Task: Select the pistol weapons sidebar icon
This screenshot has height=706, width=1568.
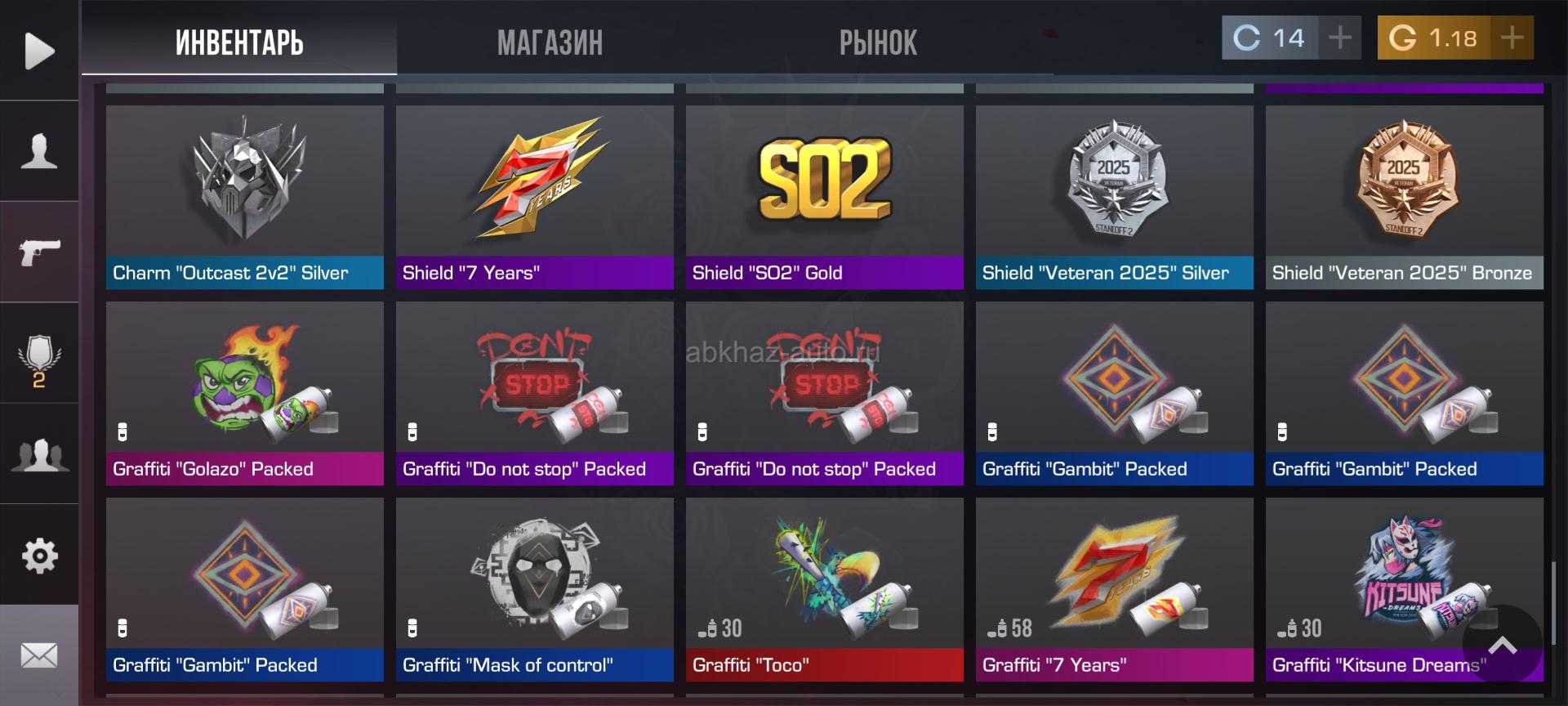Action: [x=39, y=252]
